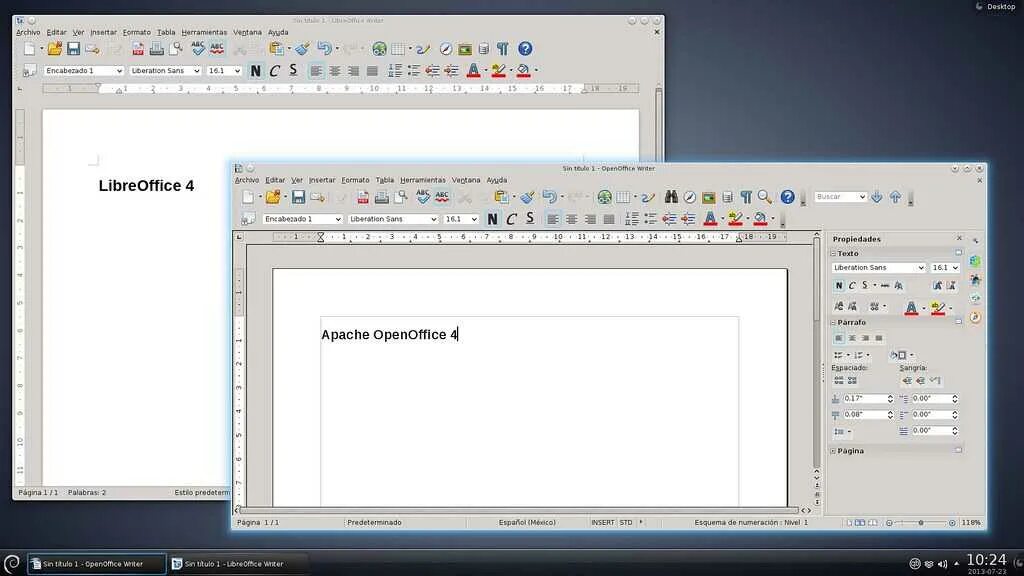Click Paste icon in OpenOffice toolbar
1024x576 pixels.
pos(501,197)
